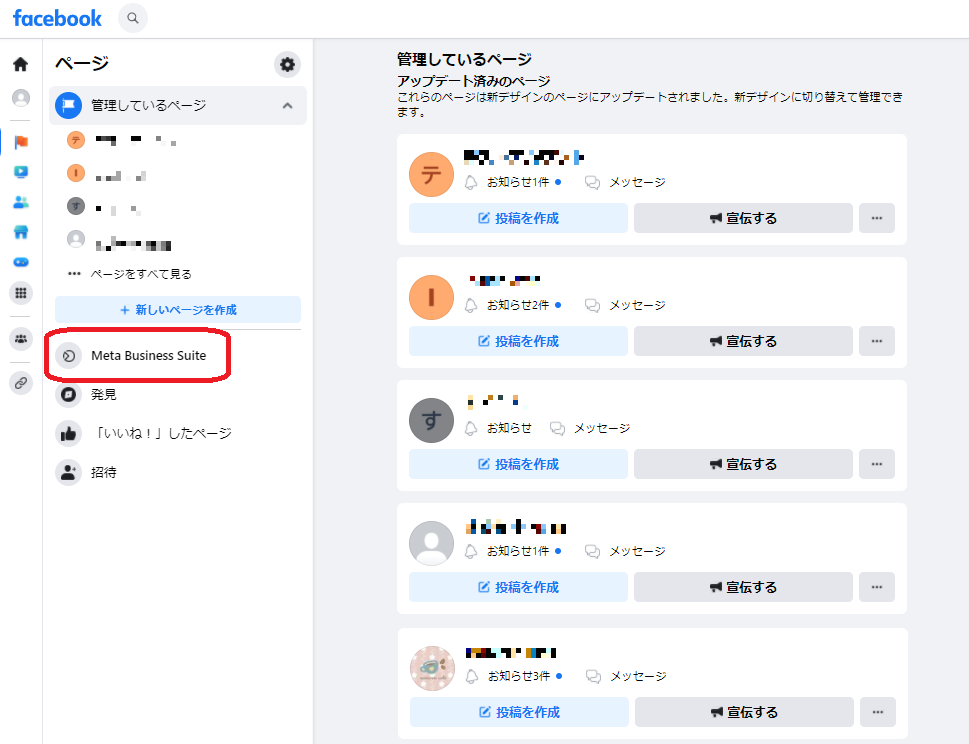The image size is (969, 744).
Task: Open the Friends icon in left rail
Action: [x=20, y=202]
